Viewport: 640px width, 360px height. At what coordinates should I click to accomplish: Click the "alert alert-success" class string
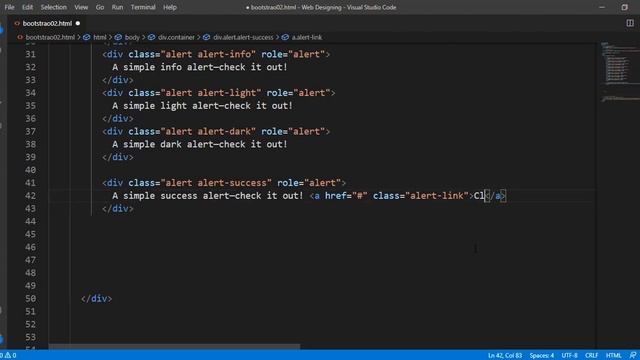coord(216,183)
